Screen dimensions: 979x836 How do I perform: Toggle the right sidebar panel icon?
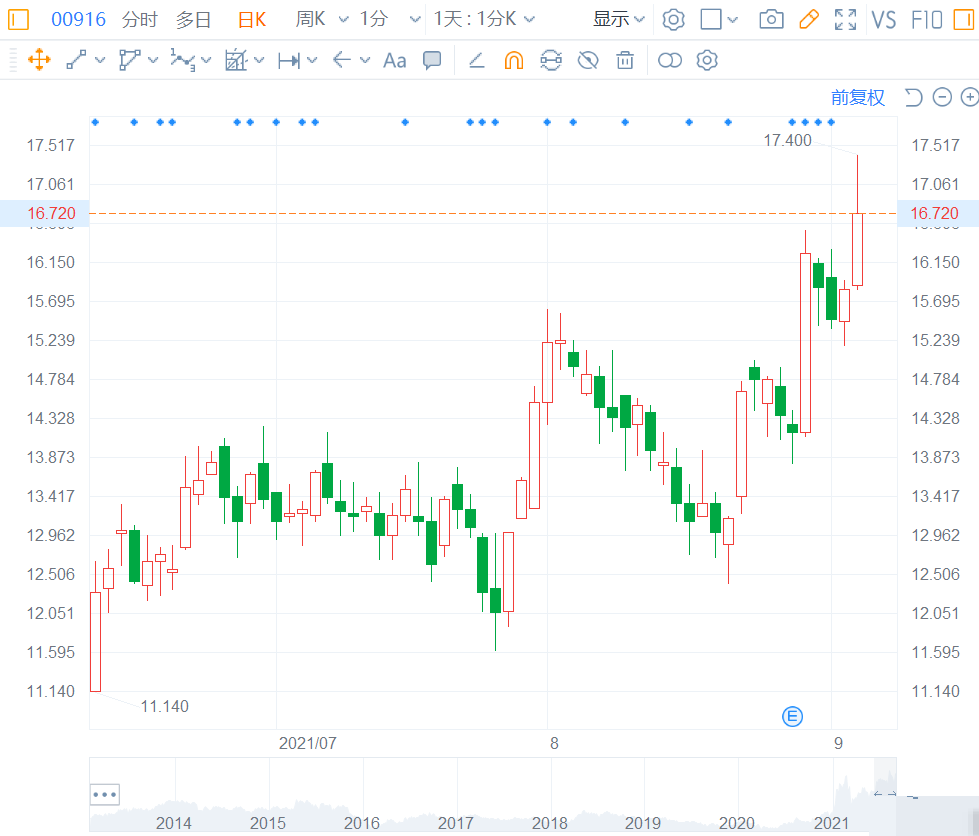[964, 19]
